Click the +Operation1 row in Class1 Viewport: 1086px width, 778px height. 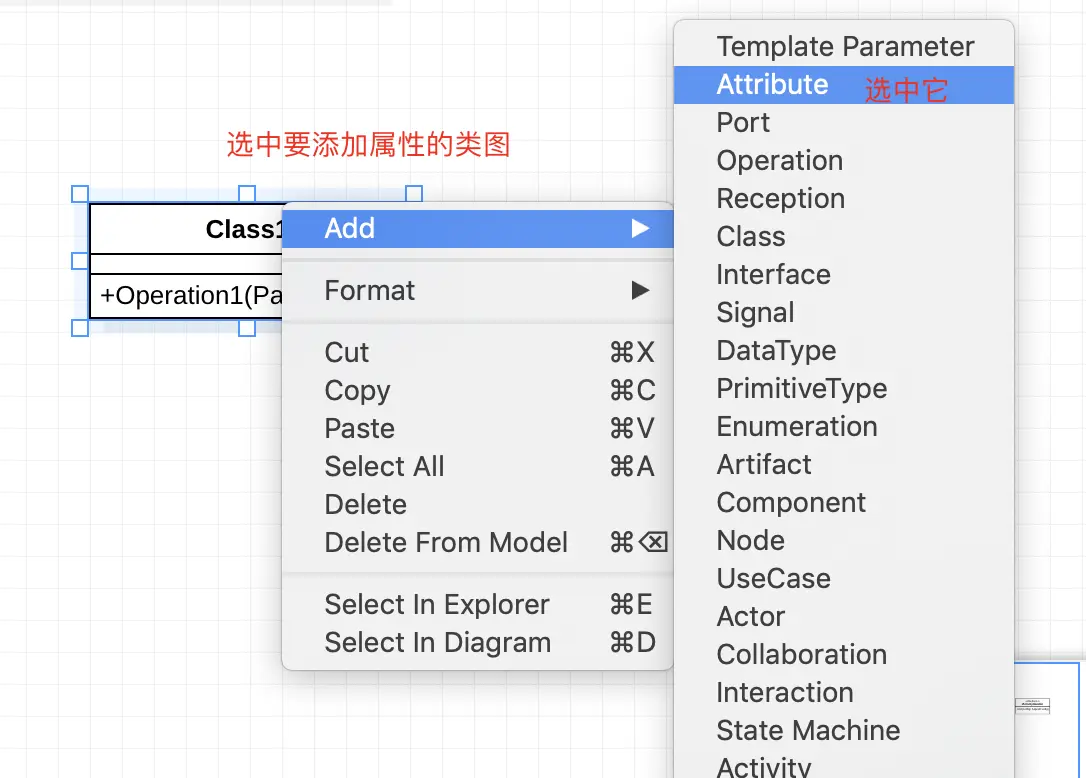(190, 296)
